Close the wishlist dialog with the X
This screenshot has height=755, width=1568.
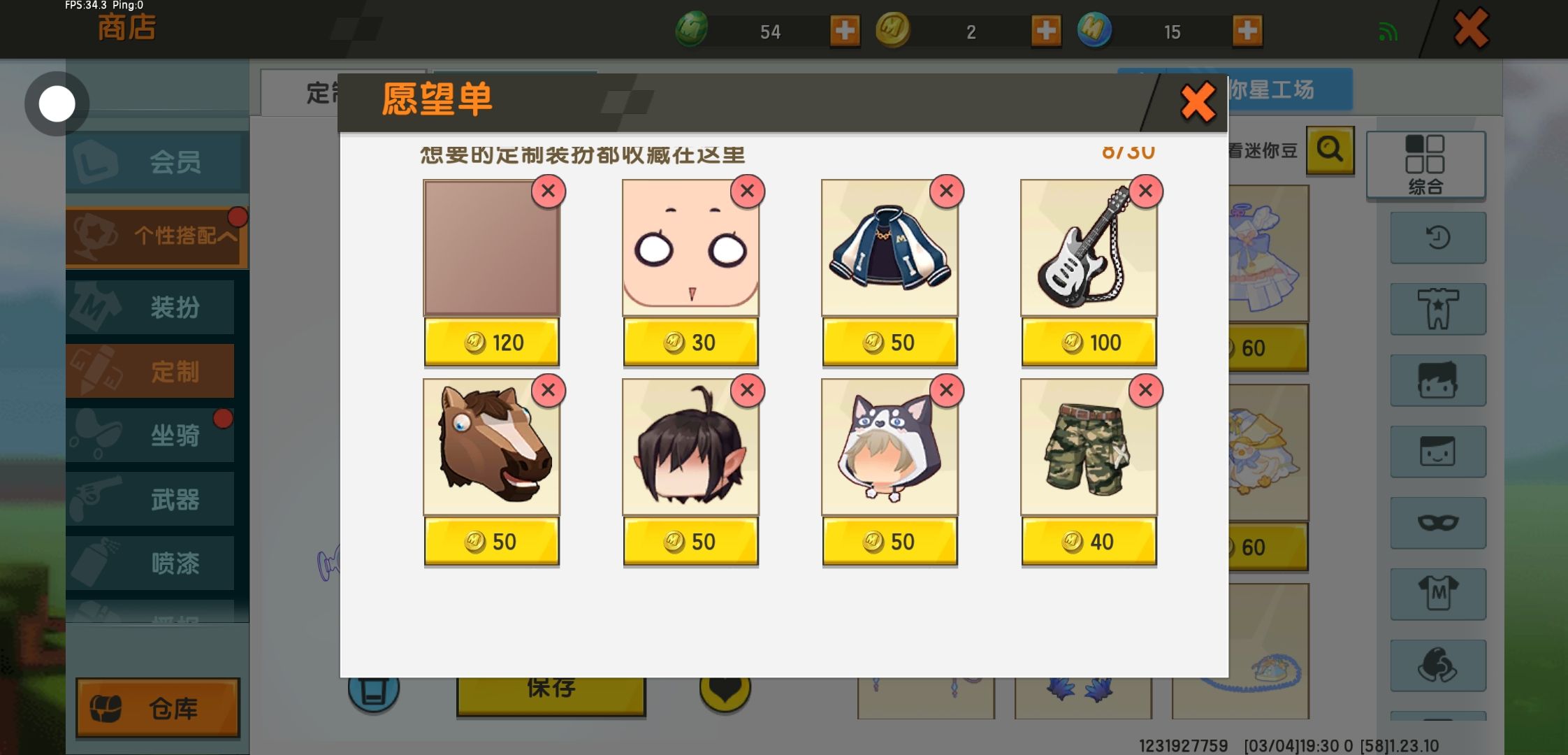pos(1198,102)
